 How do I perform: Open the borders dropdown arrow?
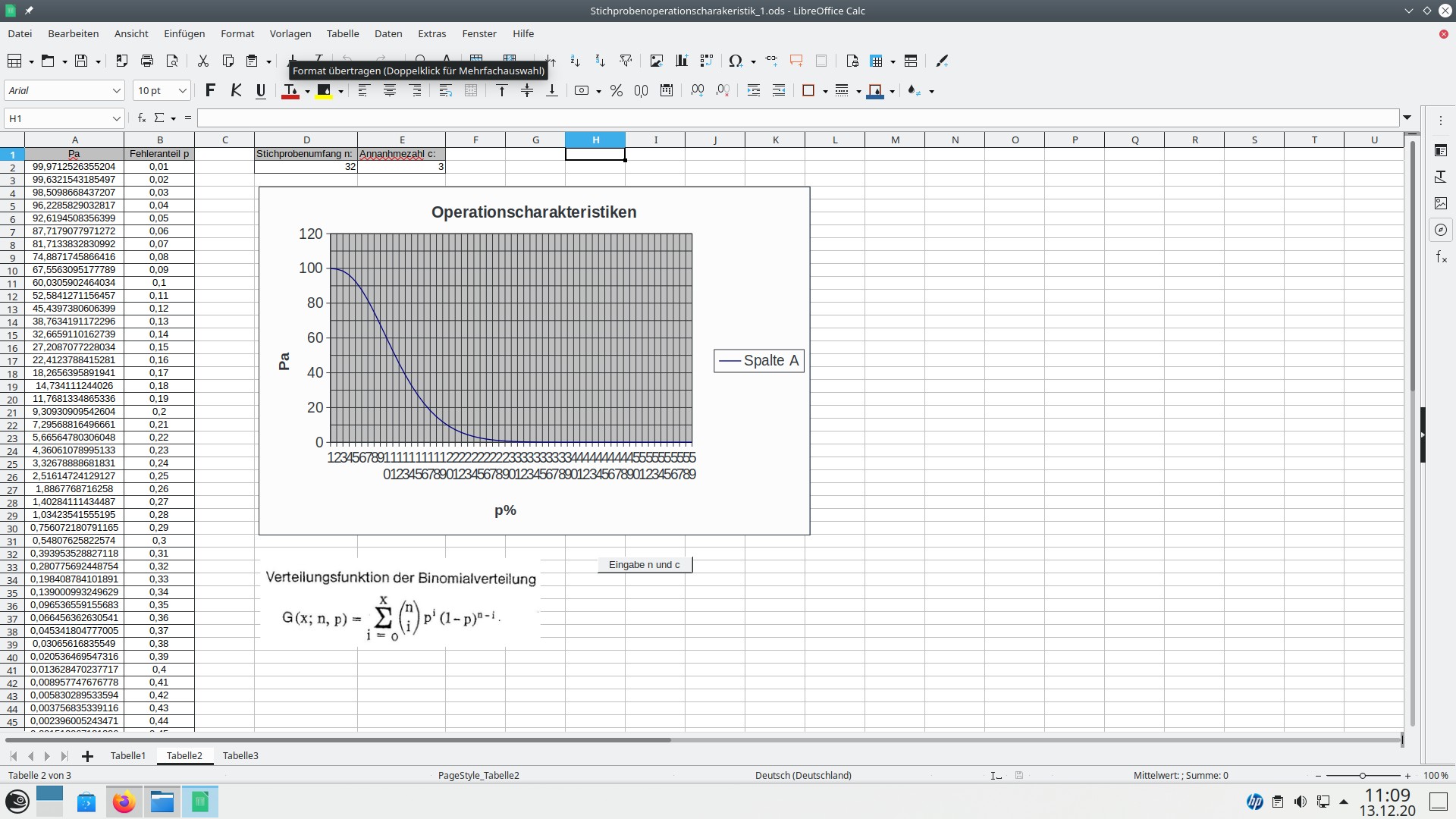pos(825,91)
